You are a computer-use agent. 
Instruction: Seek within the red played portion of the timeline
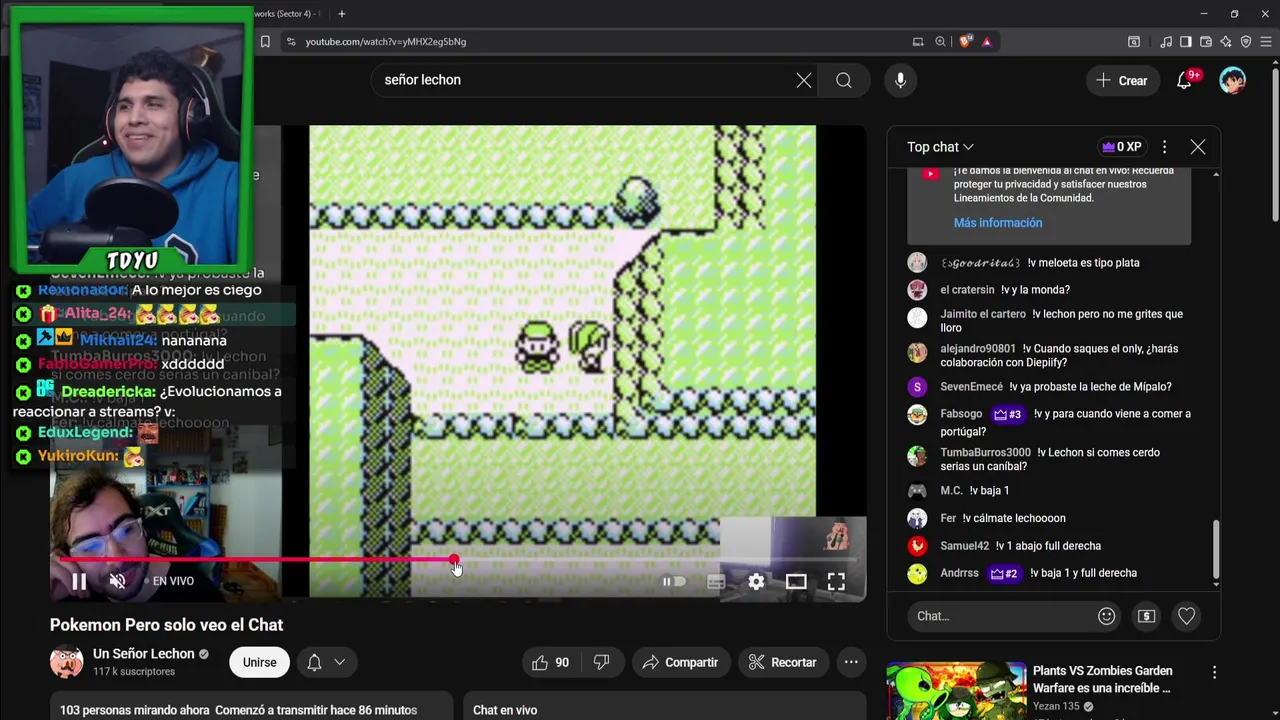click(255, 560)
